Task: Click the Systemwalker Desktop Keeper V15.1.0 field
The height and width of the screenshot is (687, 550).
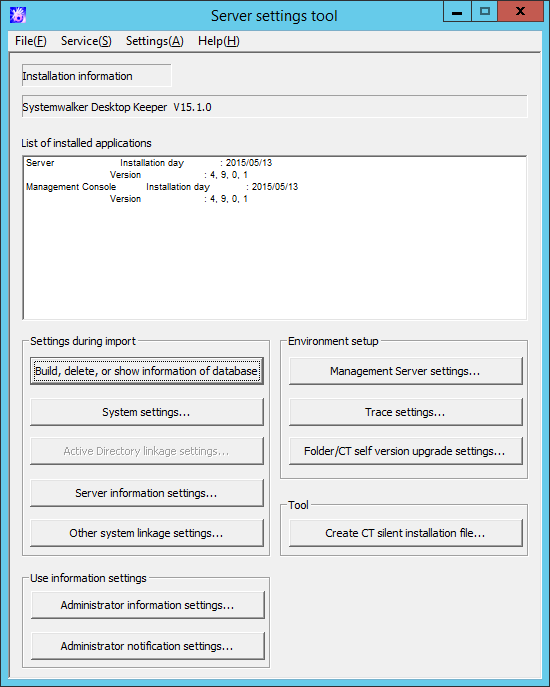Action: 274,107
